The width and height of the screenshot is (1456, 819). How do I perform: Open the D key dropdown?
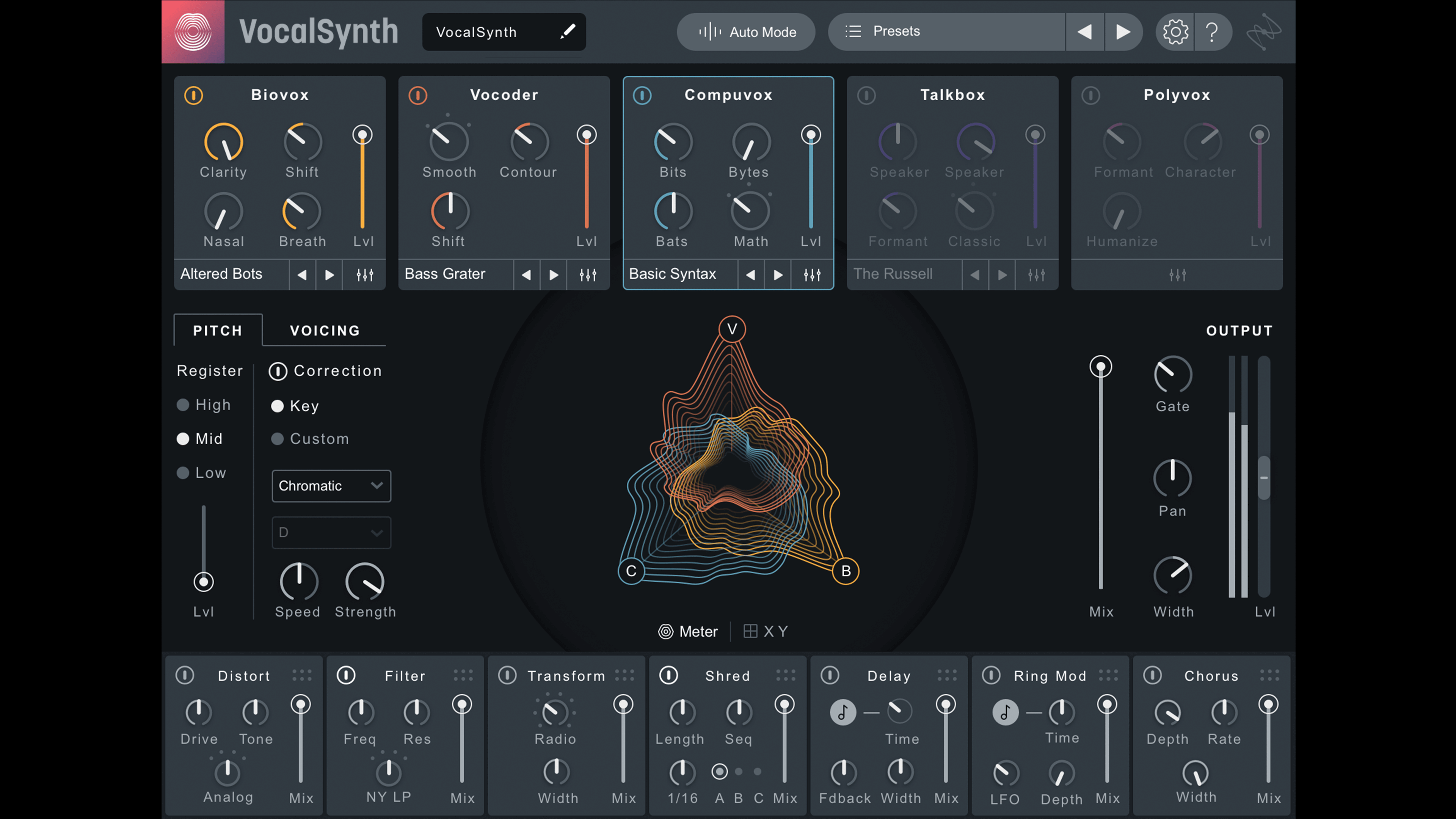coord(331,532)
